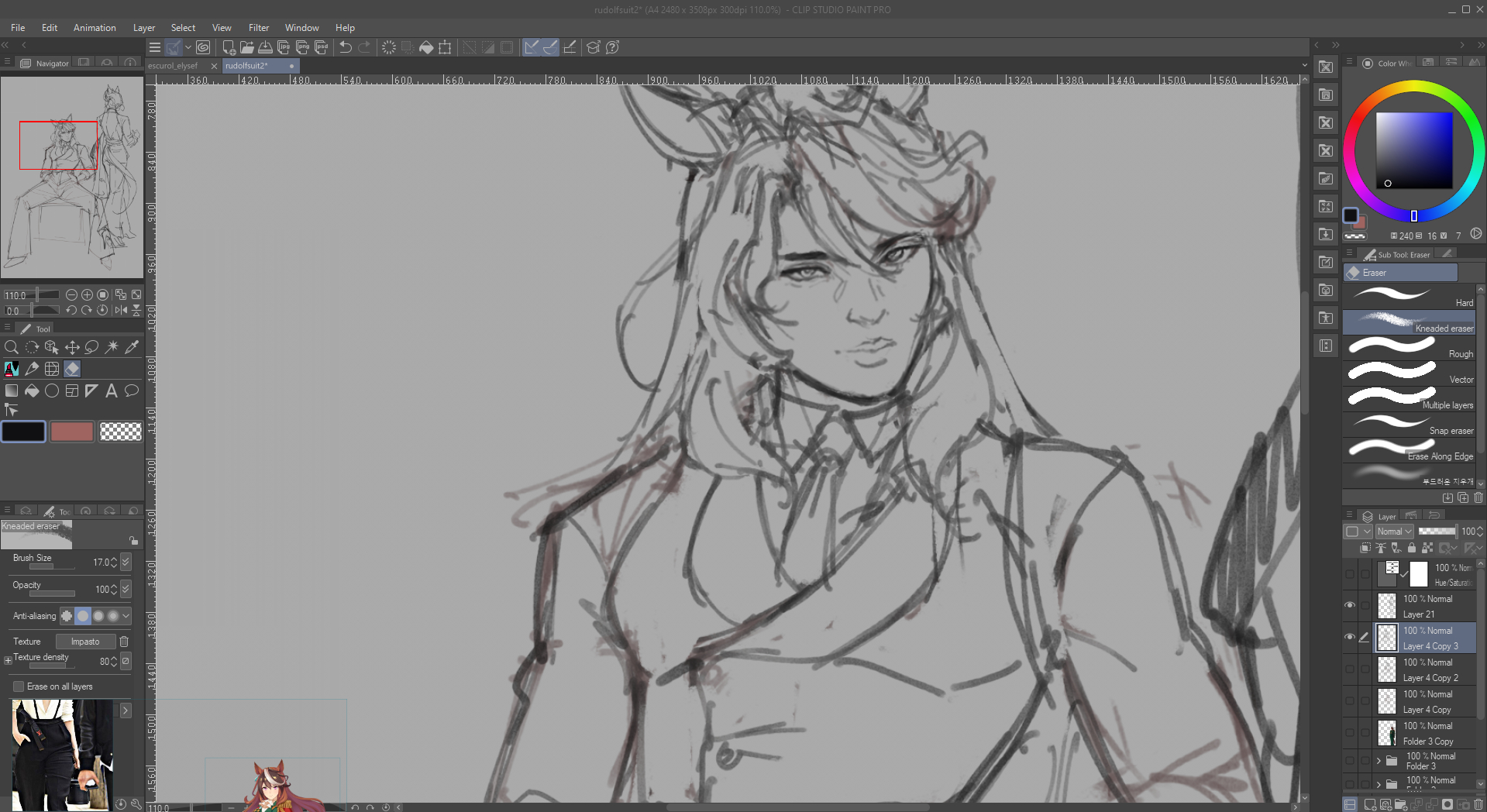The height and width of the screenshot is (812, 1487).
Task: Open the Filter menu
Action: (x=258, y=28)
